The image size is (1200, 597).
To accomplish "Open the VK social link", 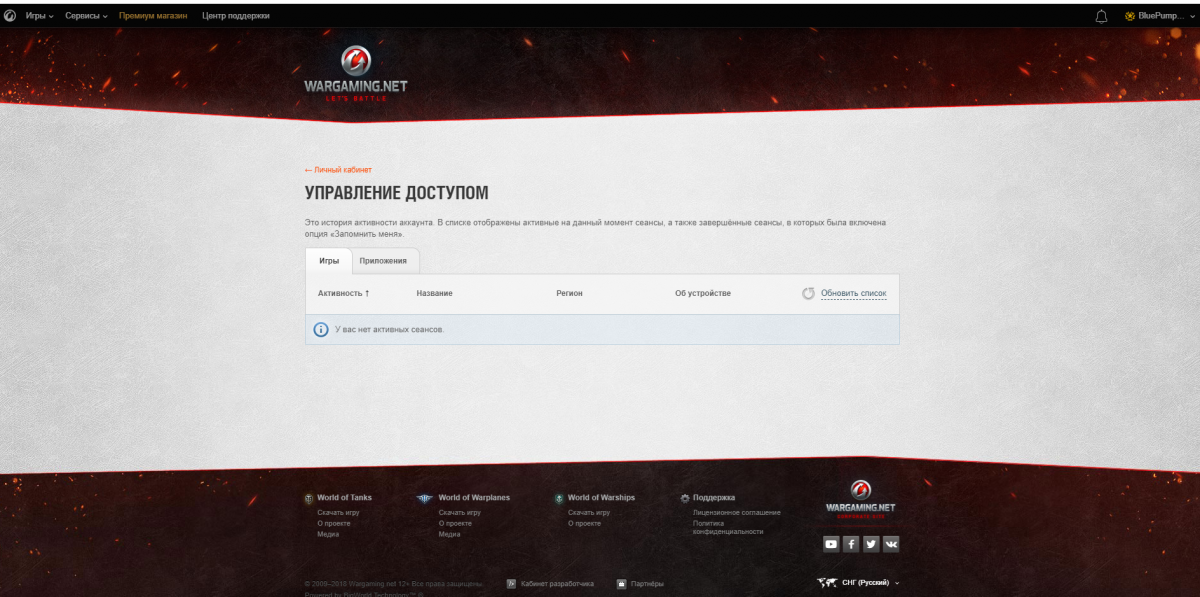I will pos(891,544).
